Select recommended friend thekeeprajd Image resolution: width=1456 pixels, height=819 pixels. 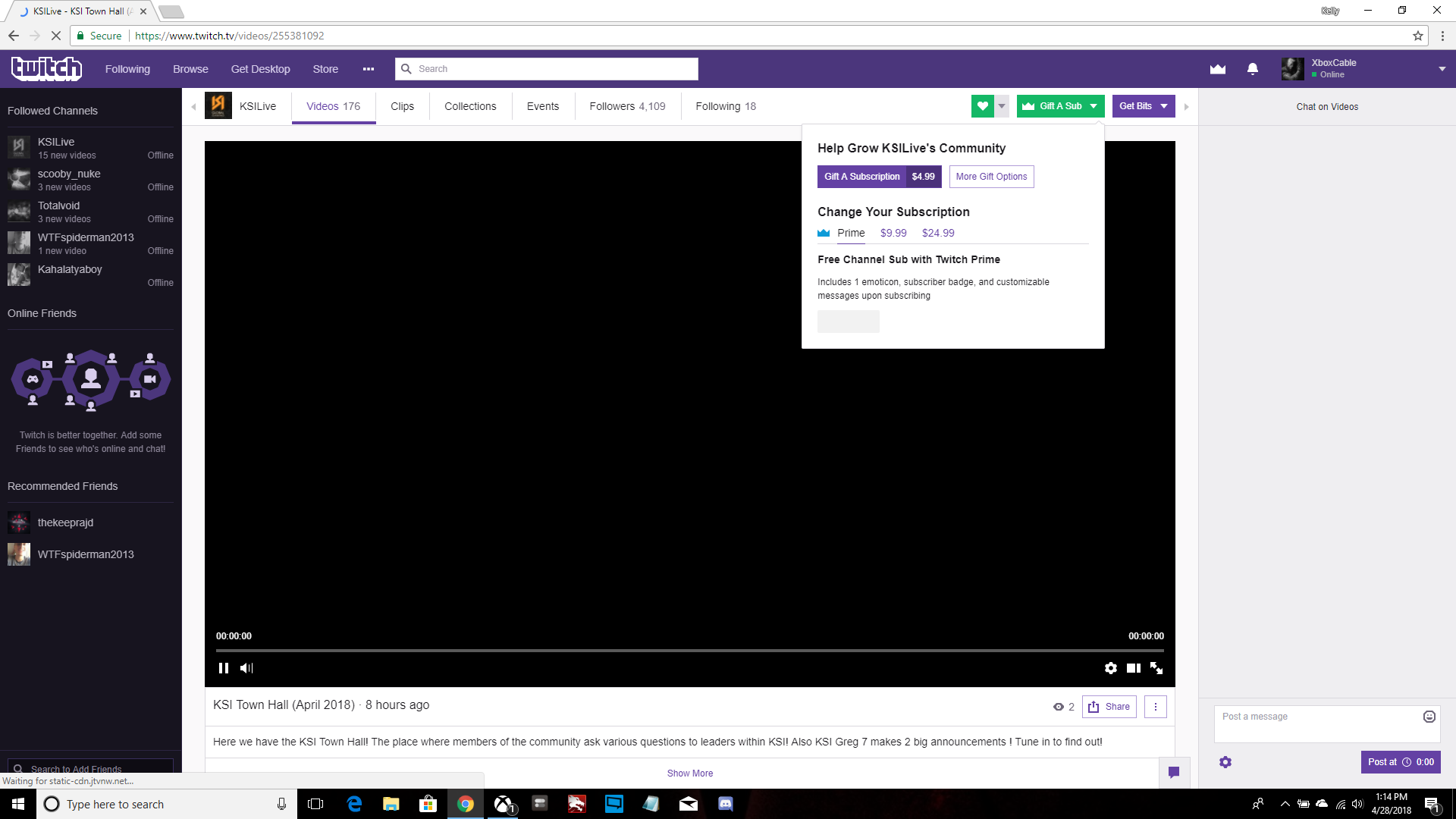[91, 522]
